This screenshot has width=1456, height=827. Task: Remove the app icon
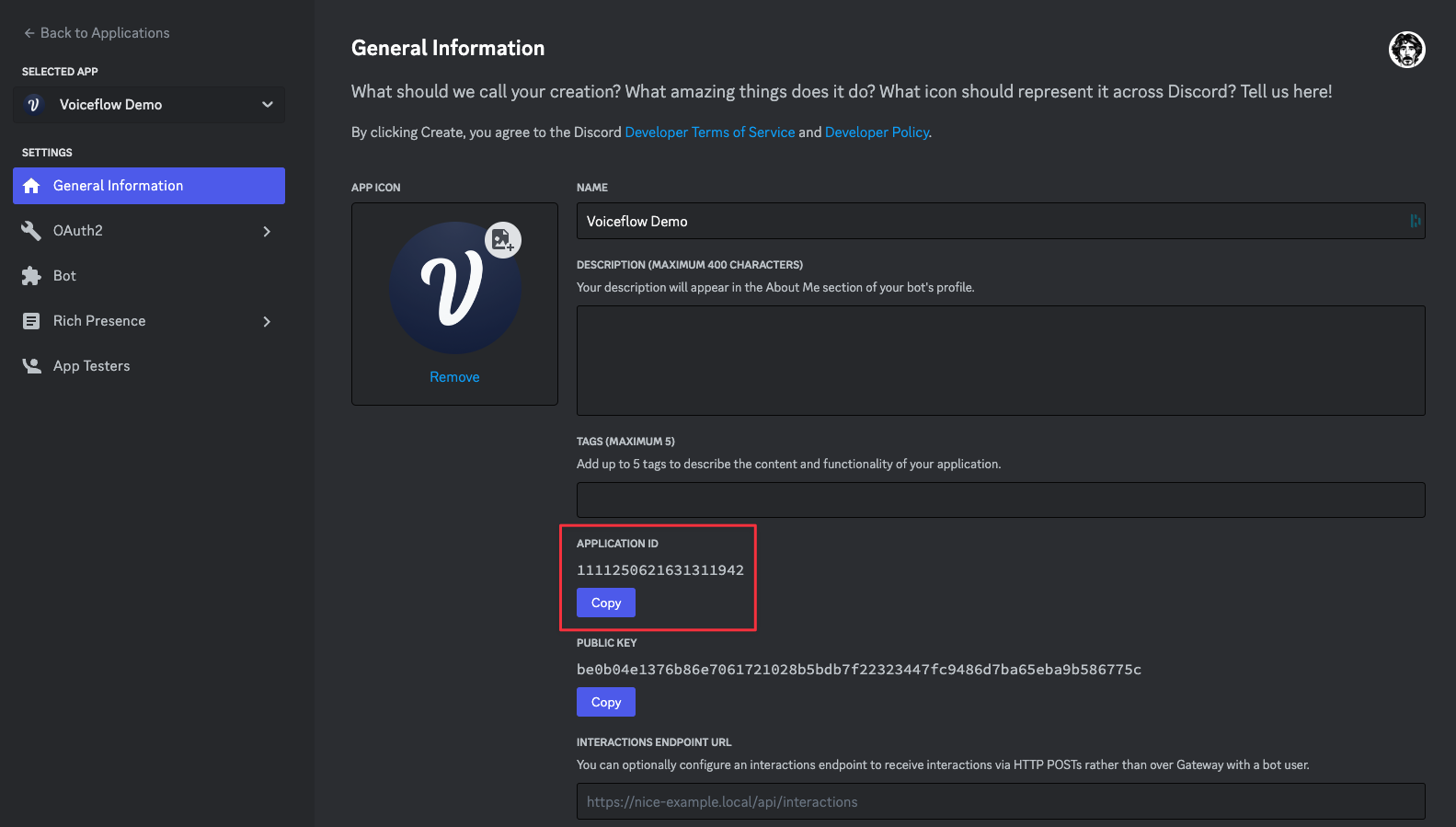coord(454,377)
